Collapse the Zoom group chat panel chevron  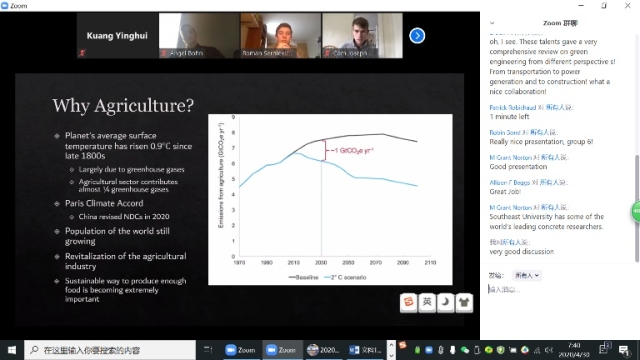pos(492,23)
